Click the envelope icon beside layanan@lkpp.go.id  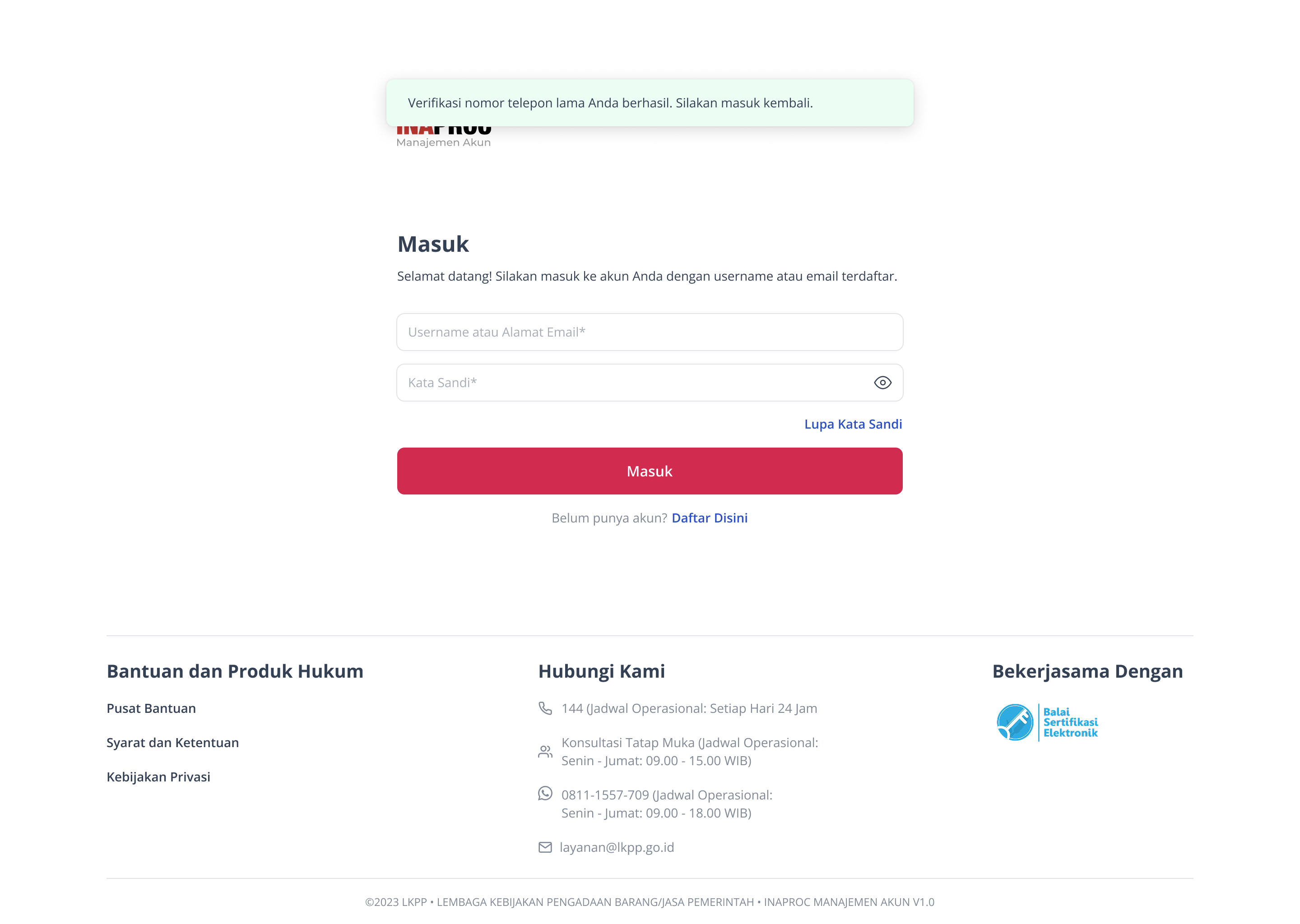click(545, 847)
